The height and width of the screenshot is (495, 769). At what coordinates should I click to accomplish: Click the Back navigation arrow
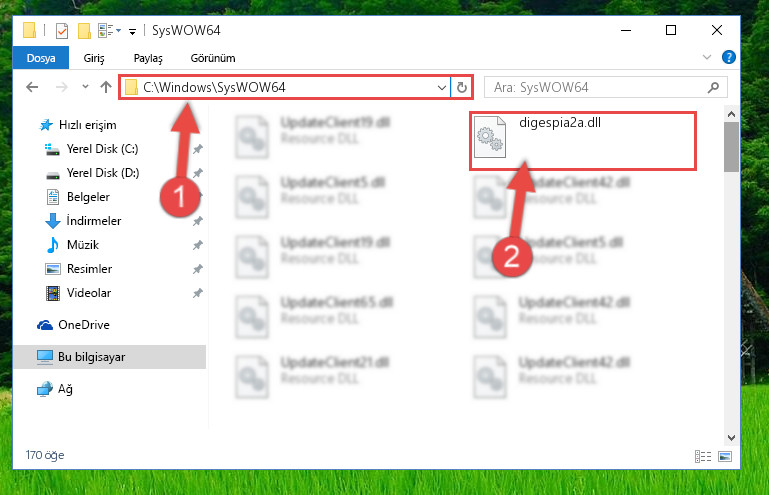pyautogui.click(x=32, y=87)
